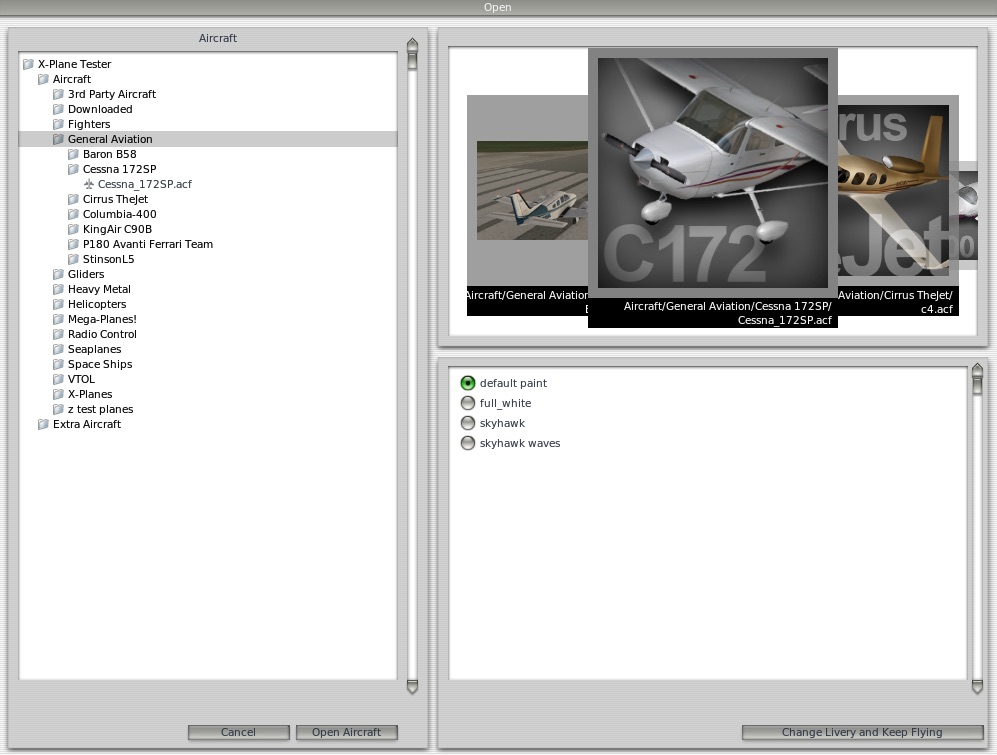This screenshot has height=755, width=997.
Task: Click the folder icon next to KingAir C90B
Action: pos(74,229)
